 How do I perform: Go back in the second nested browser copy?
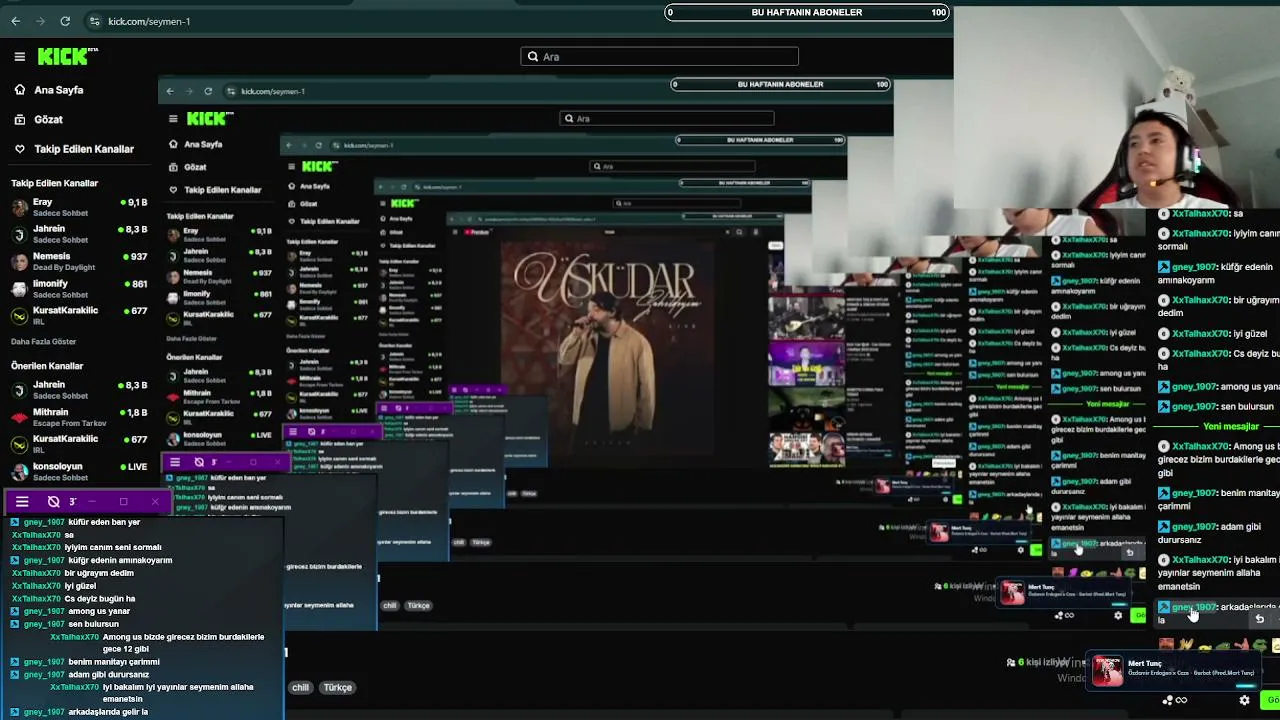(x=291, y=145)
